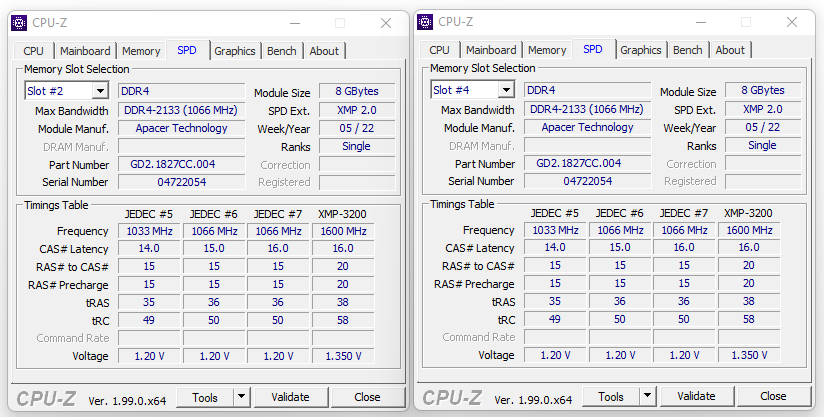This screenshot has width=824, height=417.
Task: Click the CPU-Z app icon in right window title bar
Action: 425,22
